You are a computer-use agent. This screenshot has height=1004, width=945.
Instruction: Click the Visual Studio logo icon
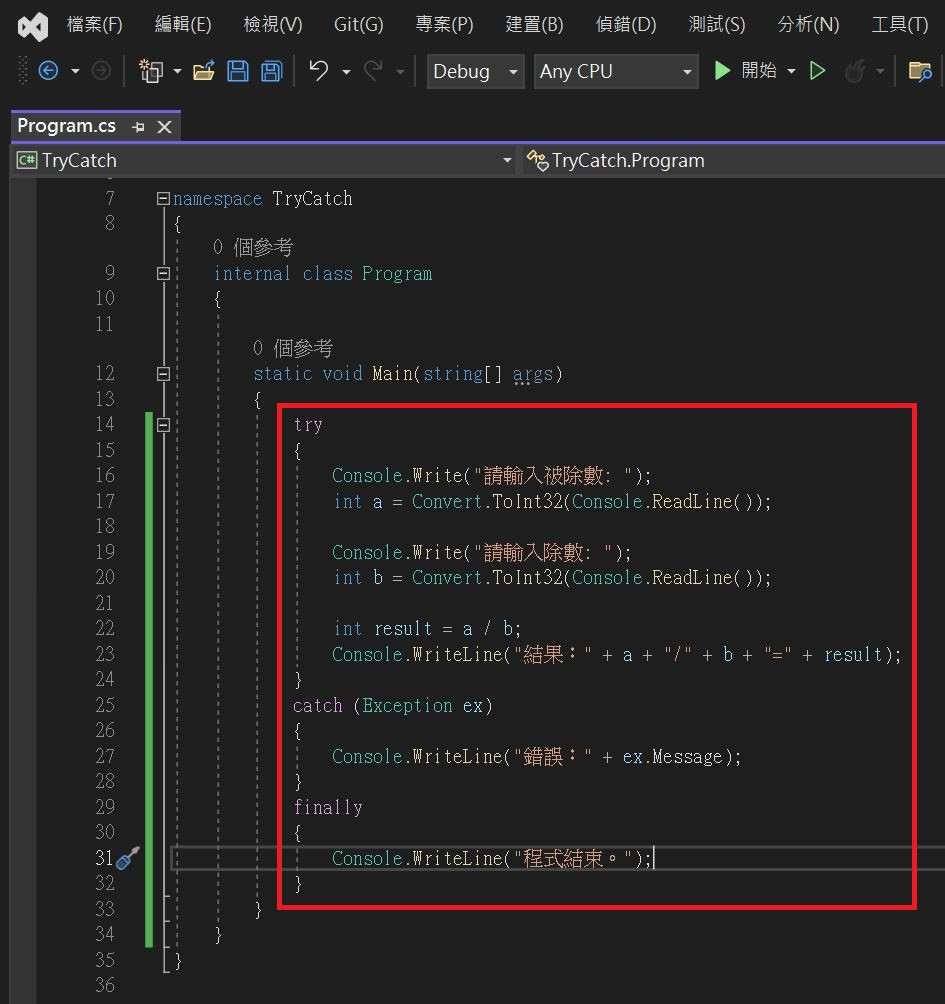click(x=33, y=26)
